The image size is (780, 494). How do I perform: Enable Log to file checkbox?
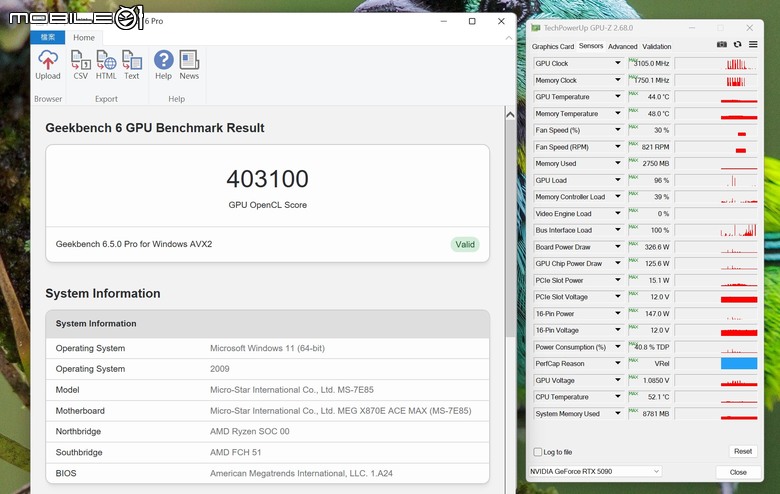pos(538,452)
